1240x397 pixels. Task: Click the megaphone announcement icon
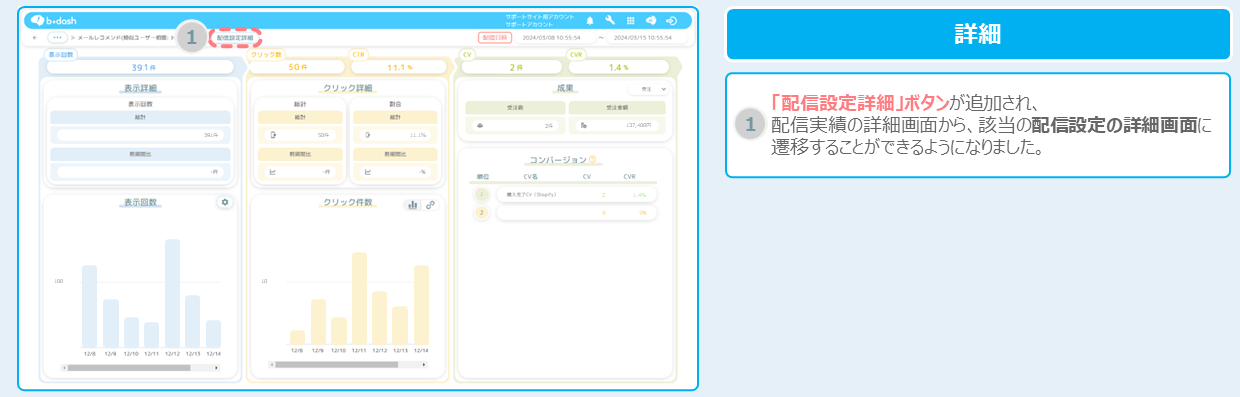pos(650,20)
